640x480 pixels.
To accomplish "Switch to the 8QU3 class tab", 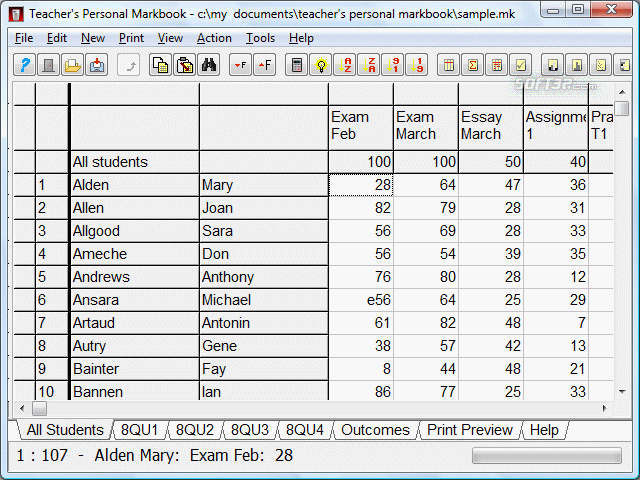I will click(250, 430).
